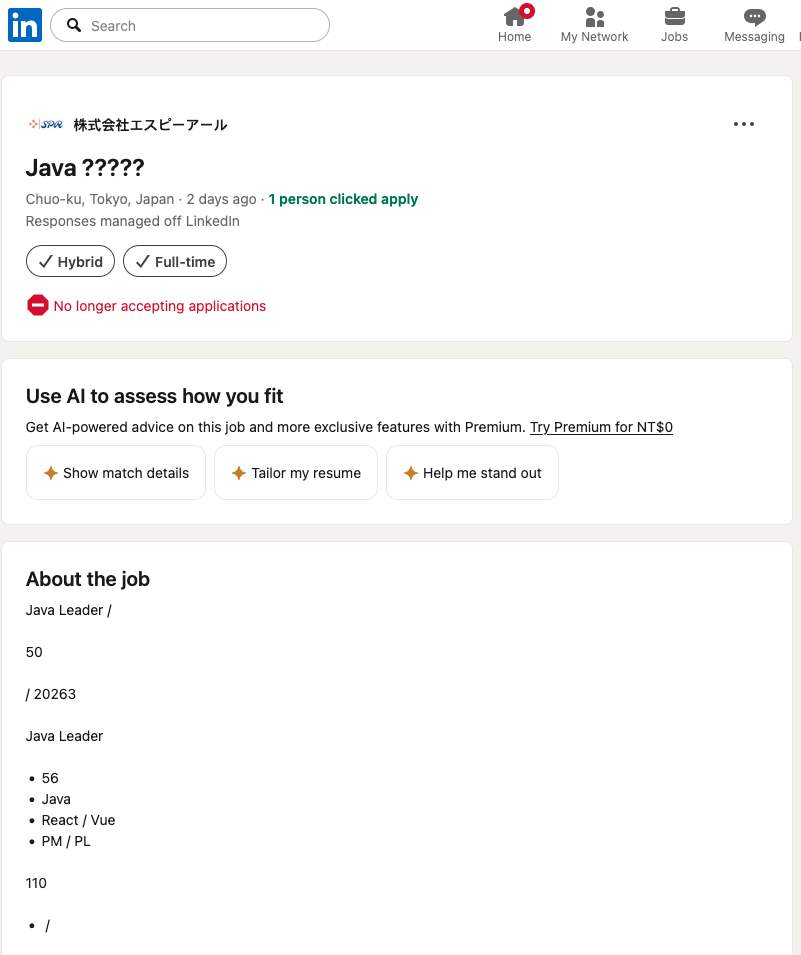801x955 pixels.
Task: Open the Home feed icon
Action: 514,17
